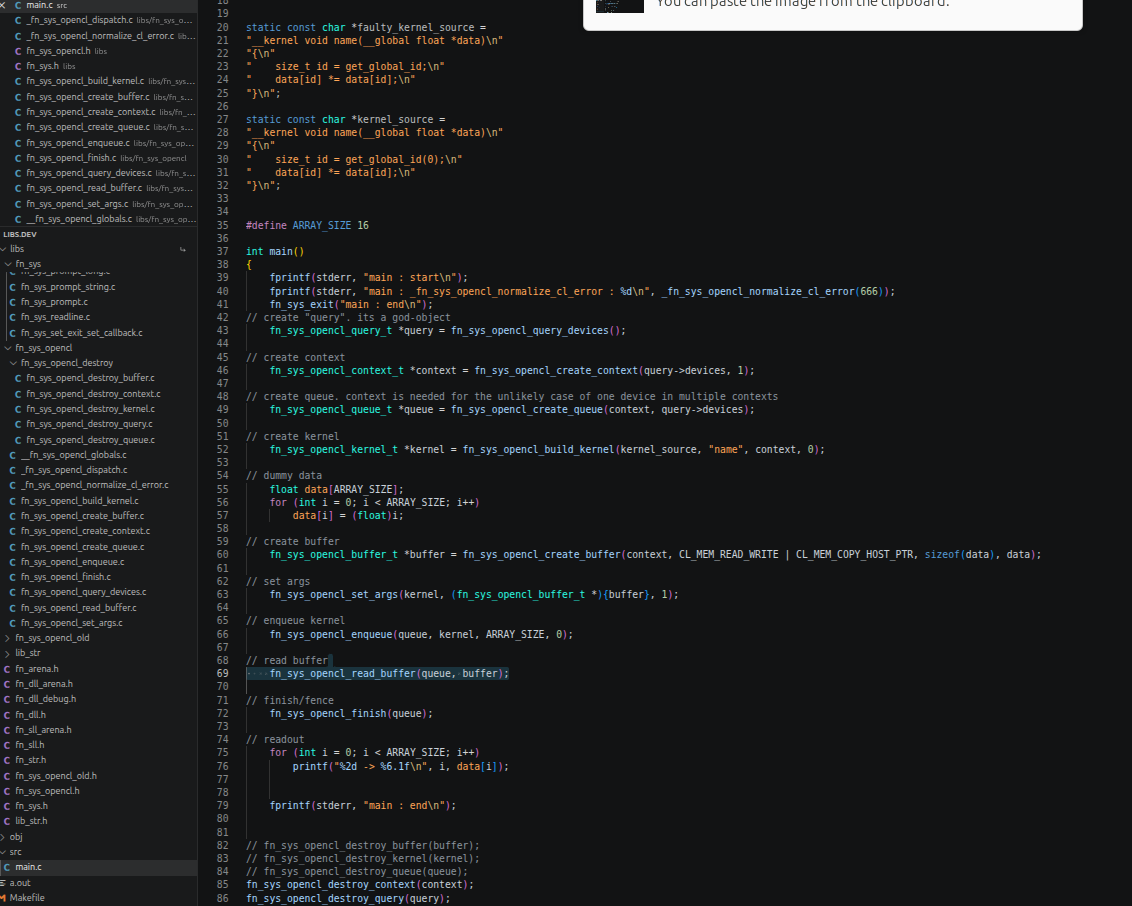
Task: Switch to main.c src in open editors
Action: pyautogui.click(x=98, y=5)
